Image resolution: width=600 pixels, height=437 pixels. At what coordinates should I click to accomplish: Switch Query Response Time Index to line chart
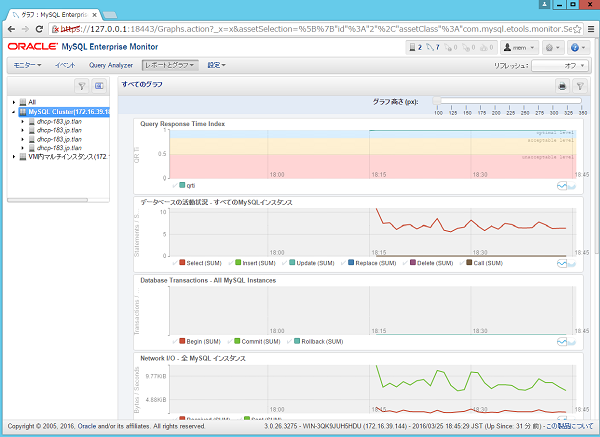[x=562, y=186]
